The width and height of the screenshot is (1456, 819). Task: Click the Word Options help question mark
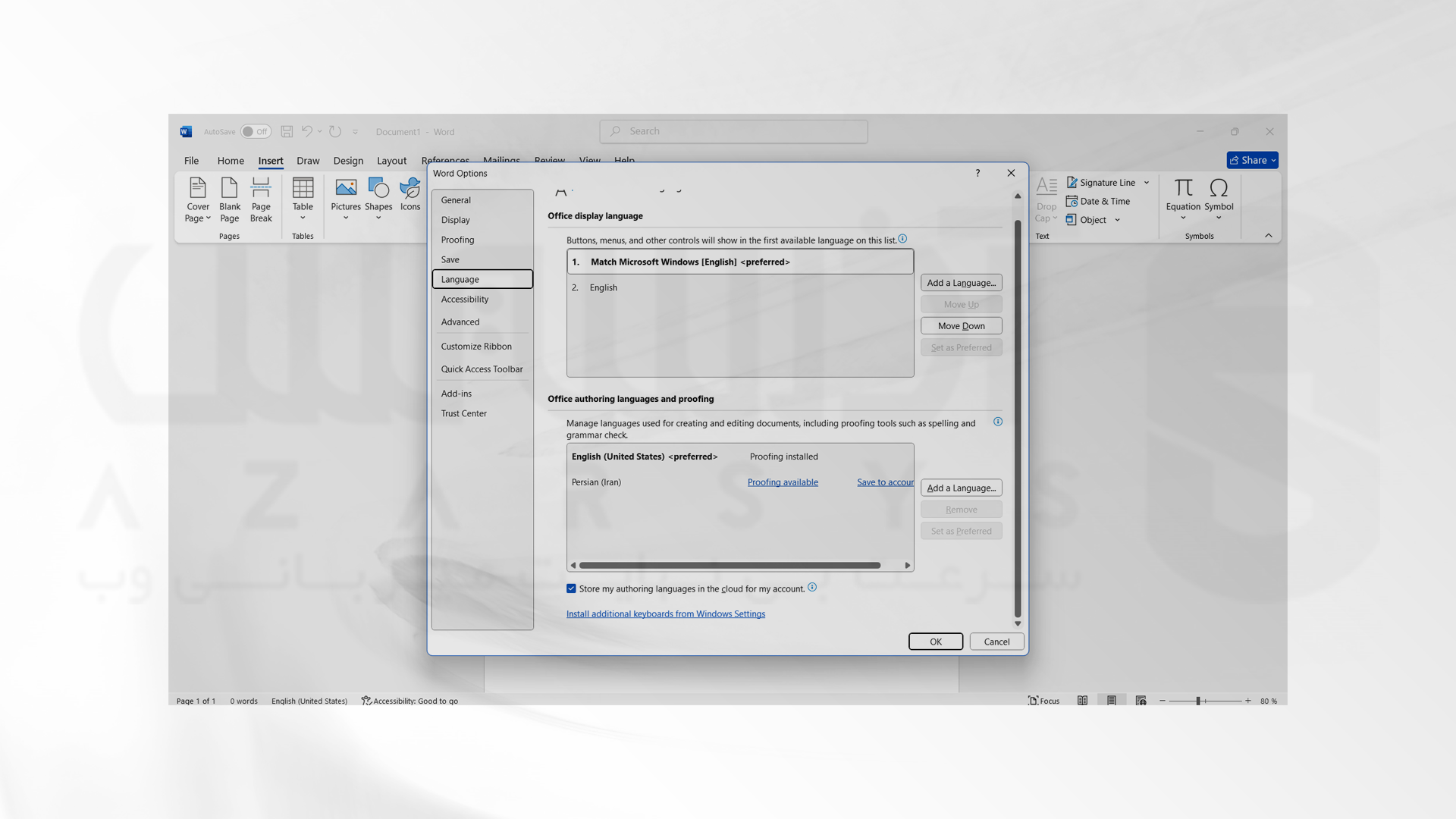coord(978,173)
